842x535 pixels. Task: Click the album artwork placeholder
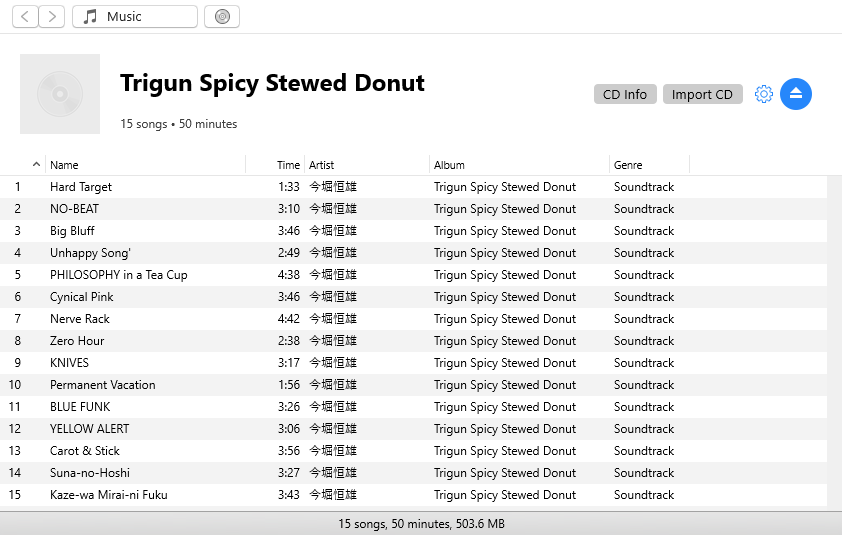point(60,94)
